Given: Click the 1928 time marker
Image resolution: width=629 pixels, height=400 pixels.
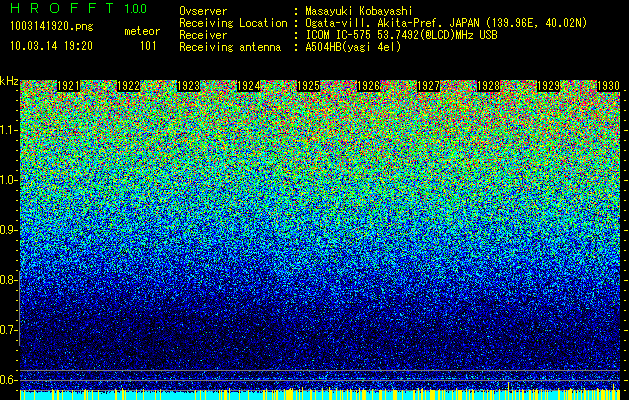Looking at the screenshot, I should point(489,86).
